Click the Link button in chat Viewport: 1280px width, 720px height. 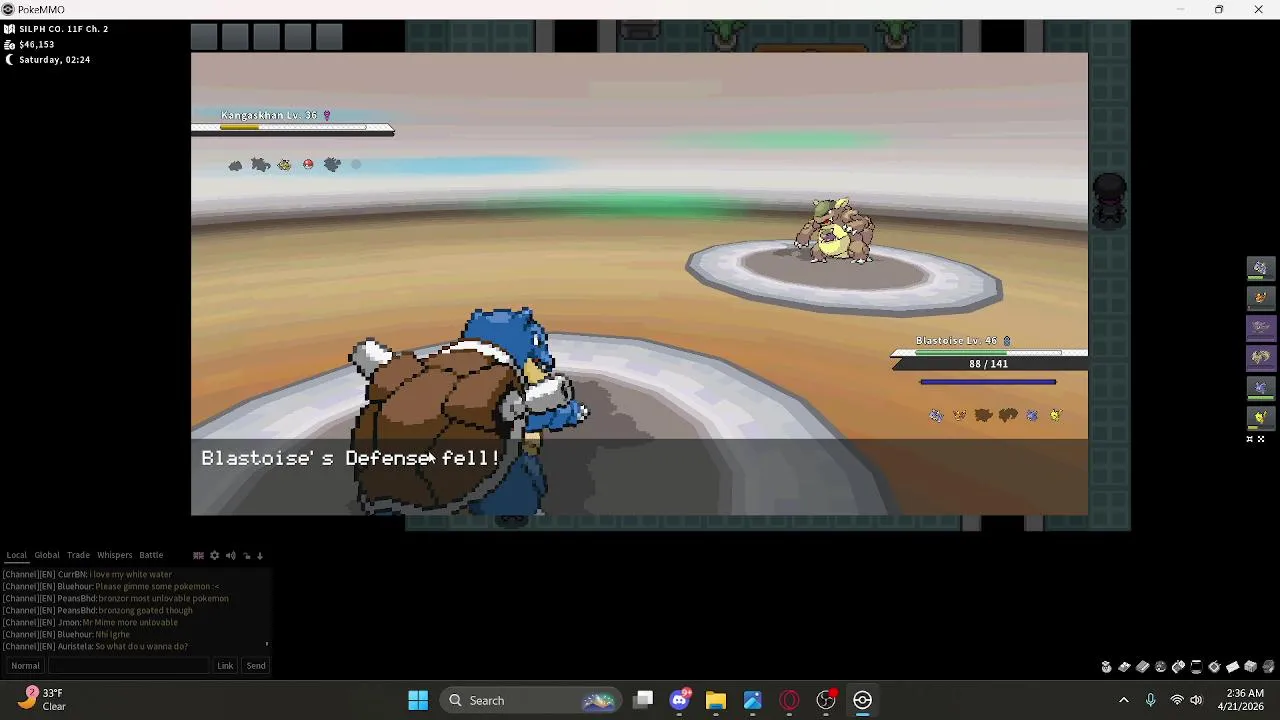pyautogui.click(x=225, y=666)
